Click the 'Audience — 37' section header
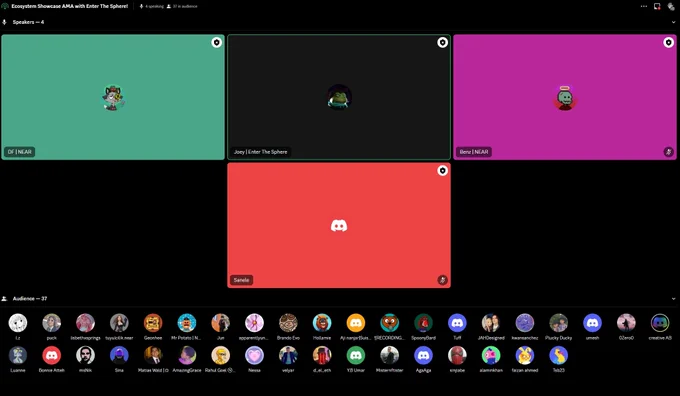This screenshot has height=396, width=680. [x=29, y=299]
